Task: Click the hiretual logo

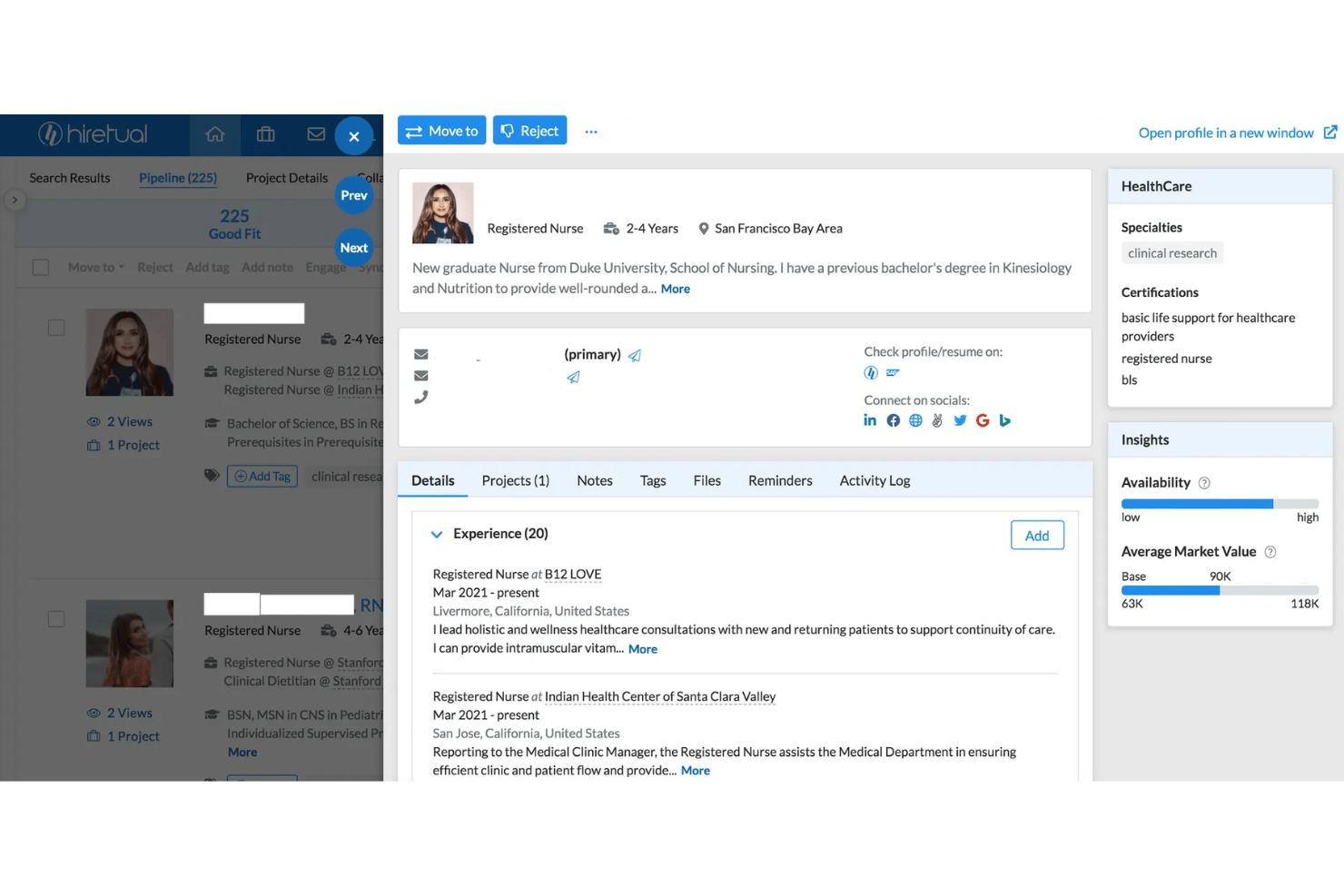Action: (x=93, y=134)
